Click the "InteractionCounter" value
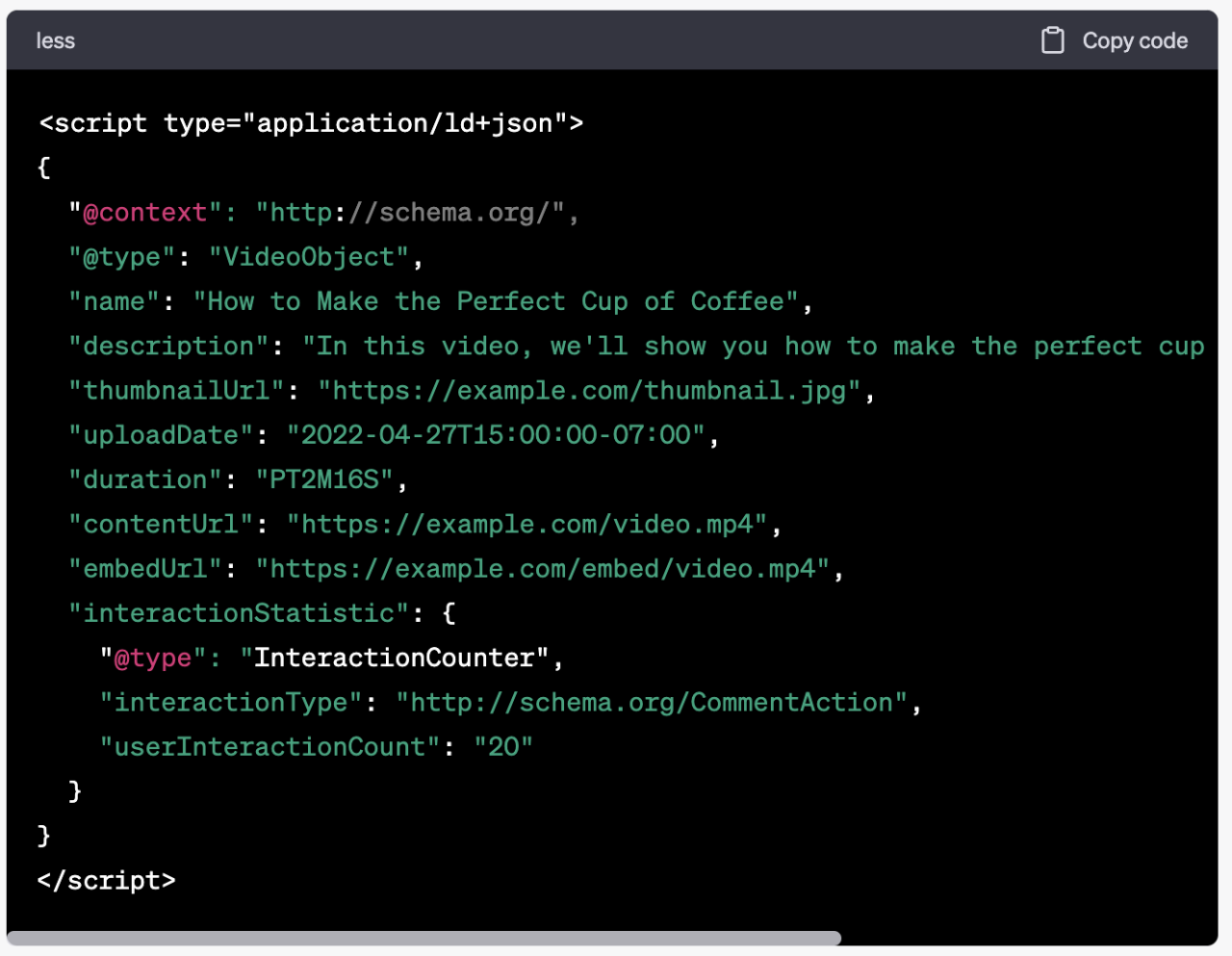This screenshot has width=1232, height=956. pyautogui.click(x=395, y=658)
